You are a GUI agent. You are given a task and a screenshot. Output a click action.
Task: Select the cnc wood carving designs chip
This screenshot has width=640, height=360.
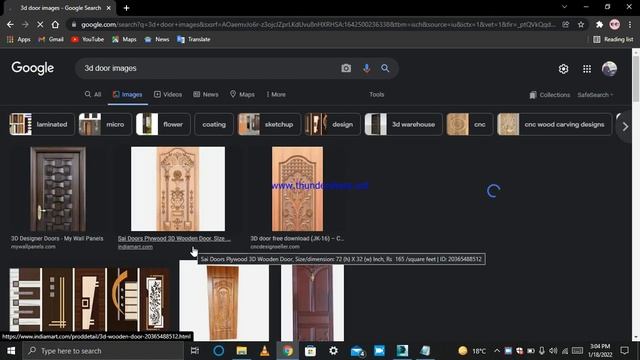click(x=555, y=124)
